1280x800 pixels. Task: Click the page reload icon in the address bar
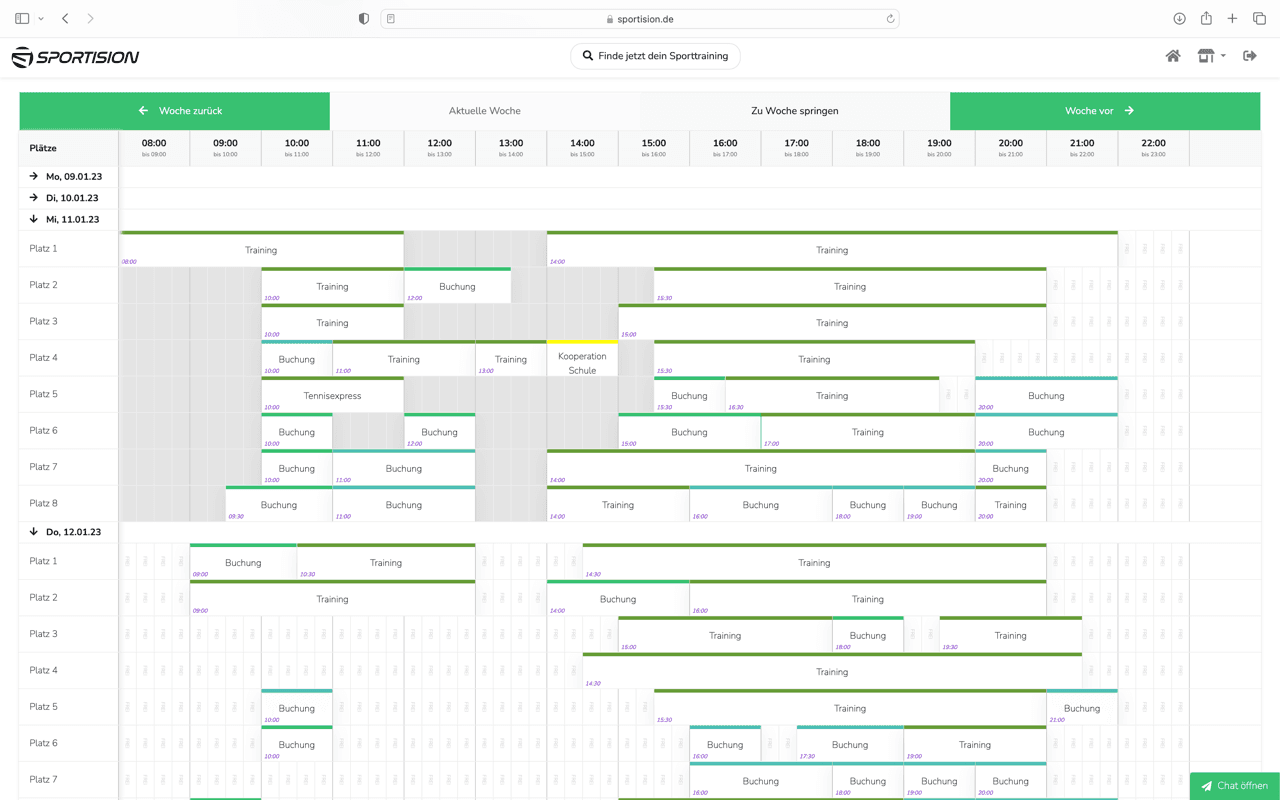pyautogui.click(x=890, y=19)
